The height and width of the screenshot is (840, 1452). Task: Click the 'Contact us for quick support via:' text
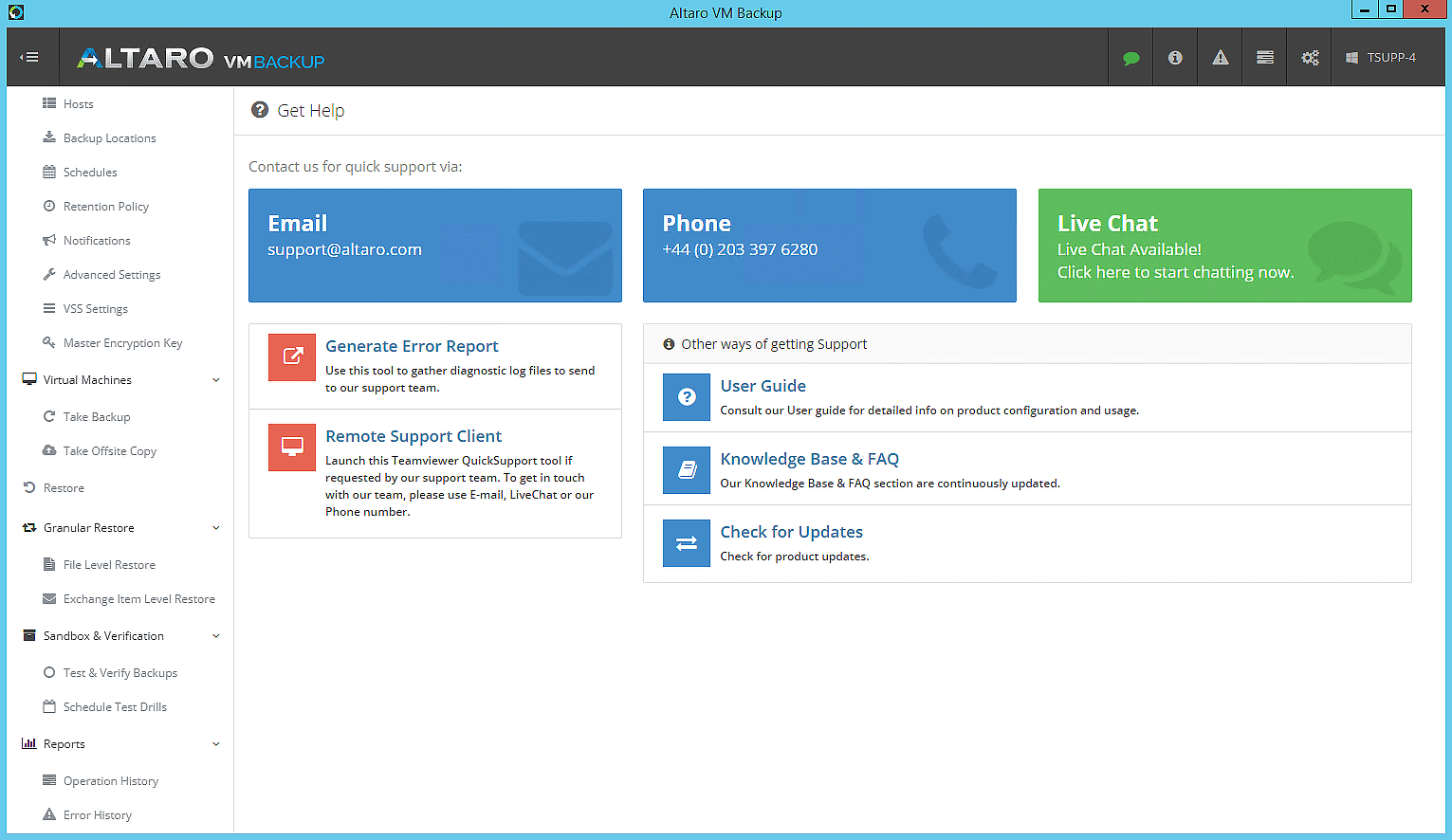[356, 167]
